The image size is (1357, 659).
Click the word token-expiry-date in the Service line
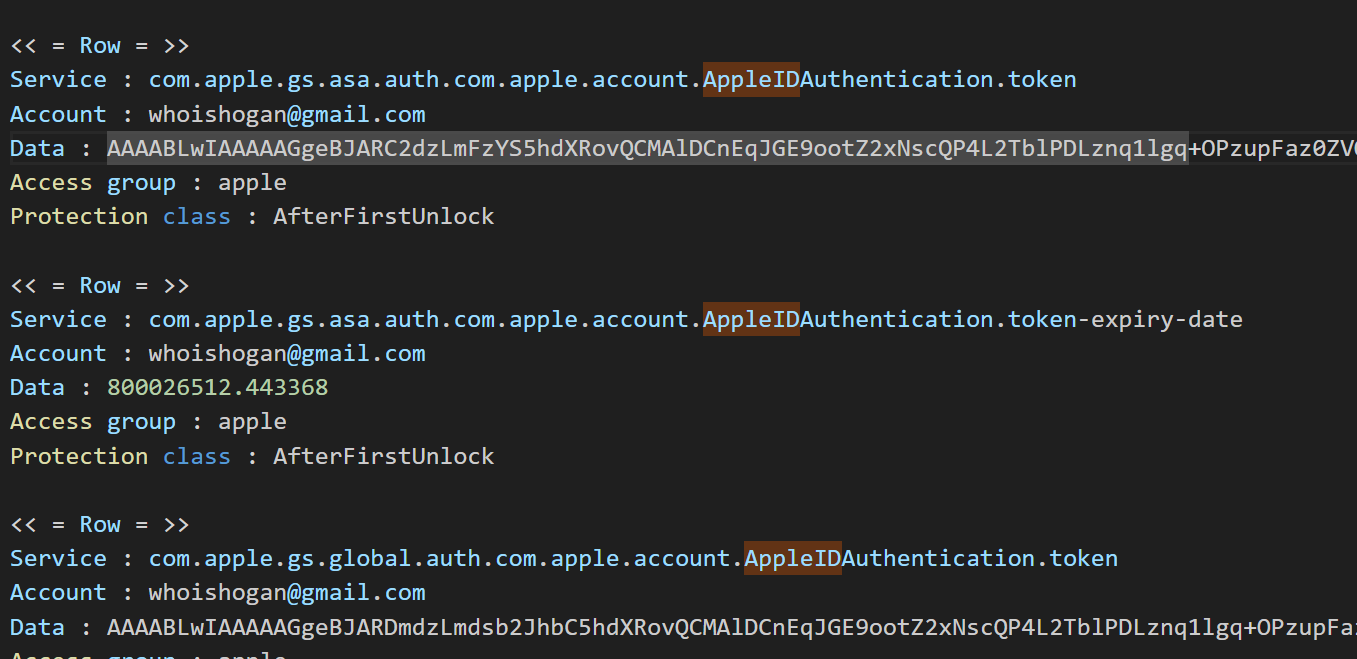coord(1124,320)
